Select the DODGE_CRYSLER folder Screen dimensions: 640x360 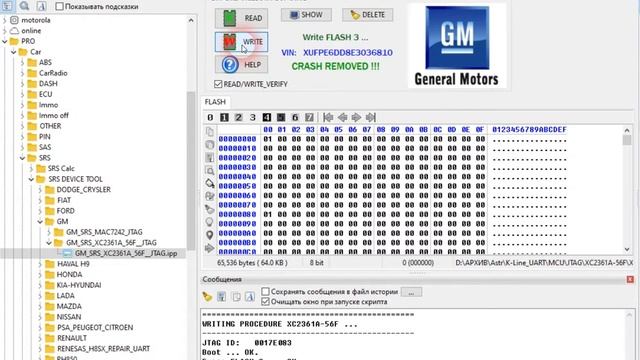pos(84,189)
